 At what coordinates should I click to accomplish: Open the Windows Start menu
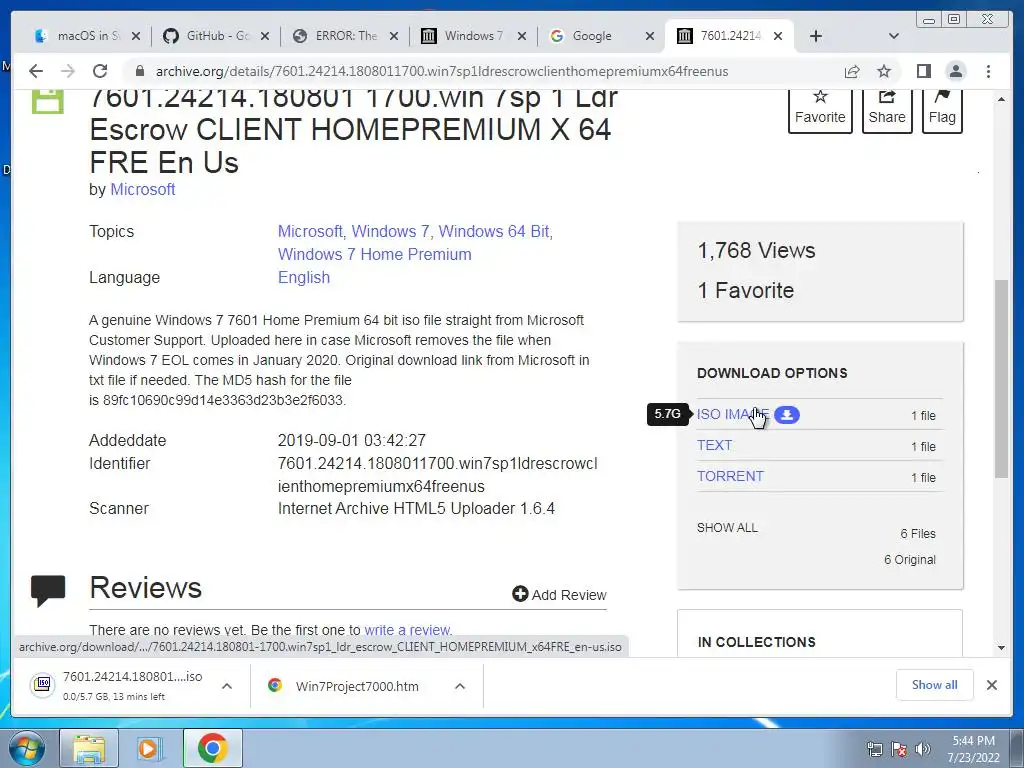pyautogui.click(x=27, y=748)
